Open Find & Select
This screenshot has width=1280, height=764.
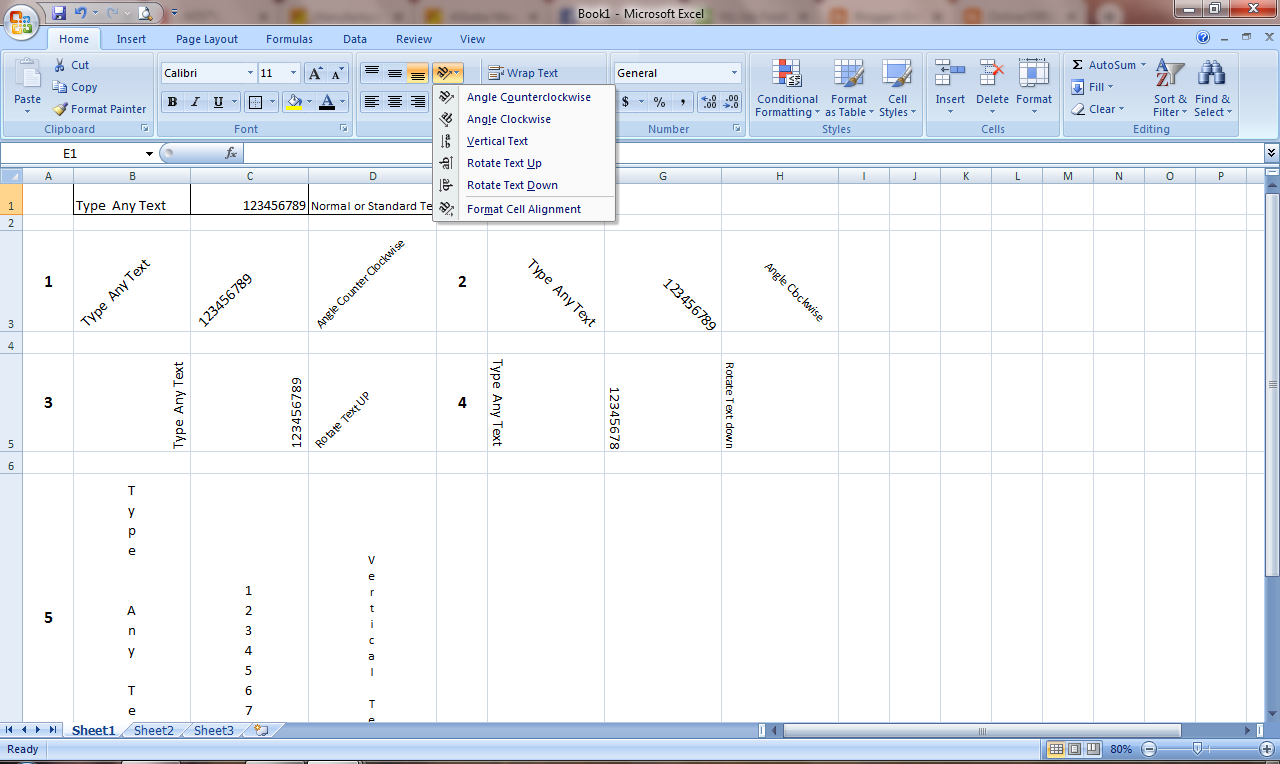coord(1212,88)
